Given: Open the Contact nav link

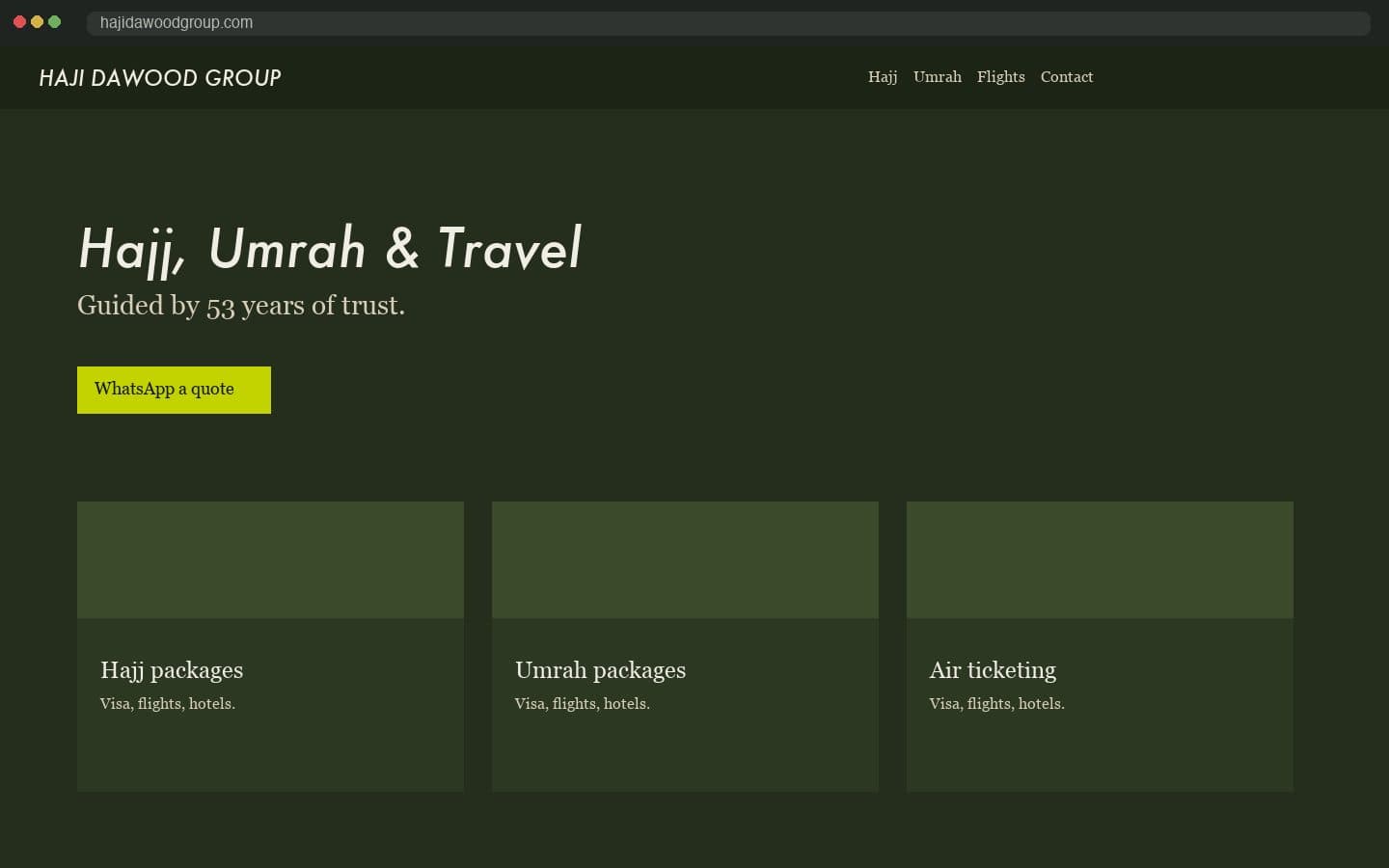Looking at the screenshot, I should (1067, 77).
